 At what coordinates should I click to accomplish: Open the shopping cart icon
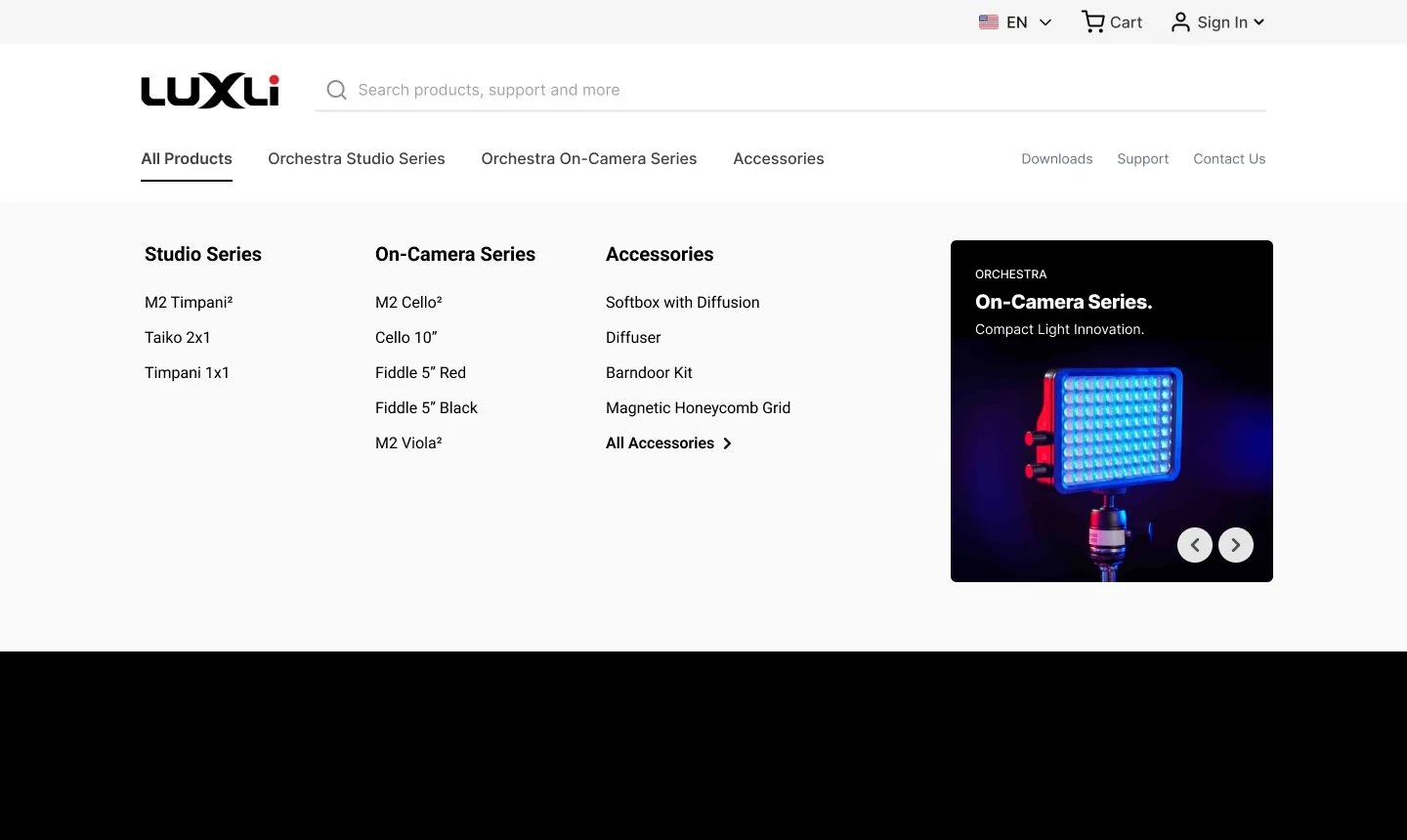(x=1093, y=21)
